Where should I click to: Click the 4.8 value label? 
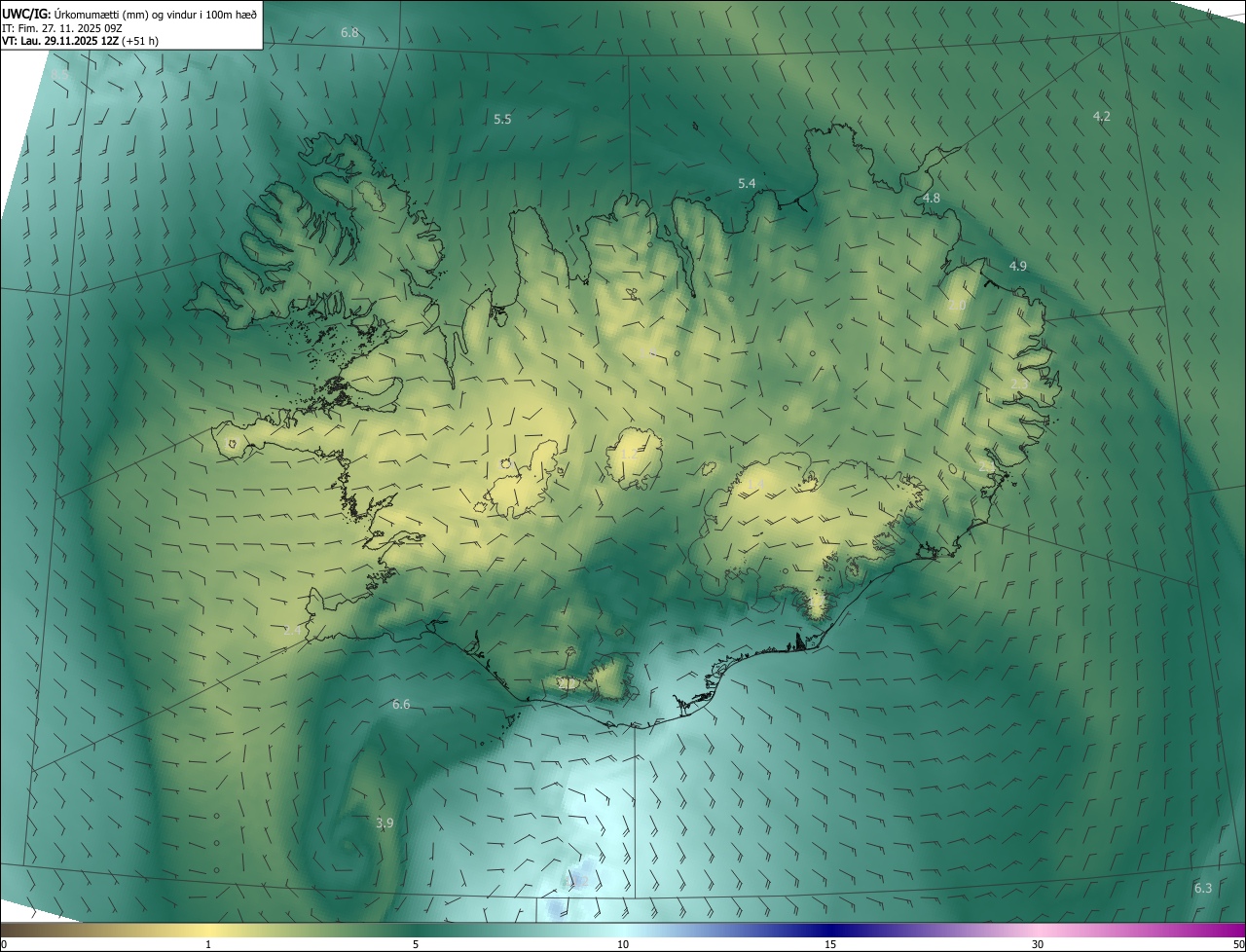(x=932, y=198)
